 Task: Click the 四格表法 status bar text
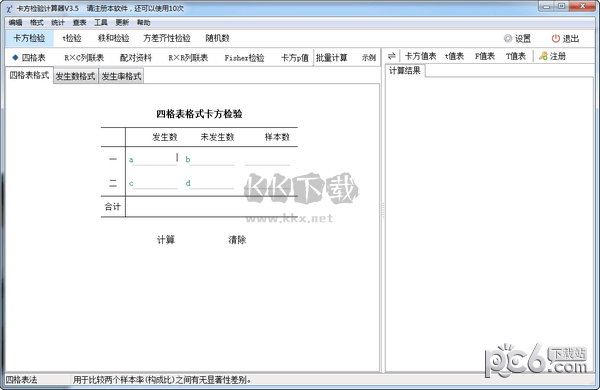(x=21, y=380)
